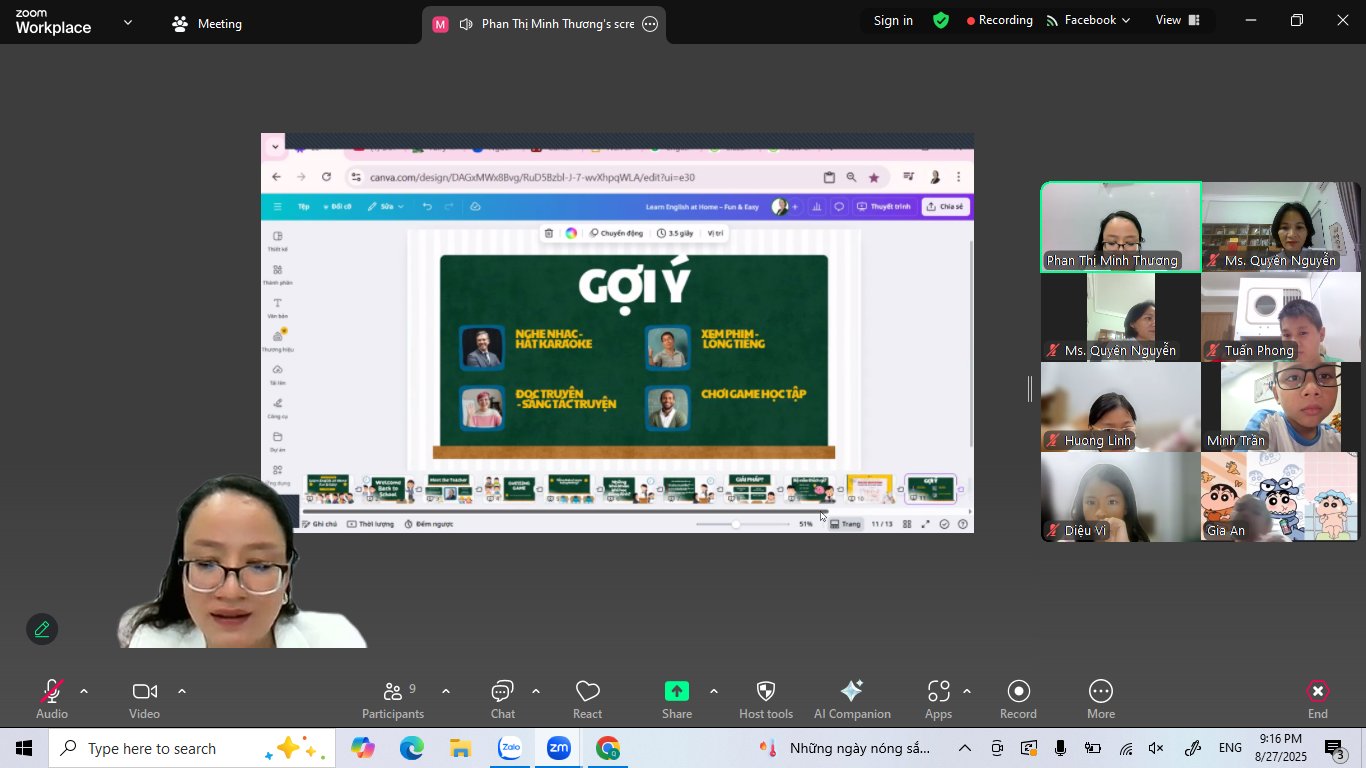Start sharing with the green Share button
This screenshot has width=1366, height=768.
point(677,691)
